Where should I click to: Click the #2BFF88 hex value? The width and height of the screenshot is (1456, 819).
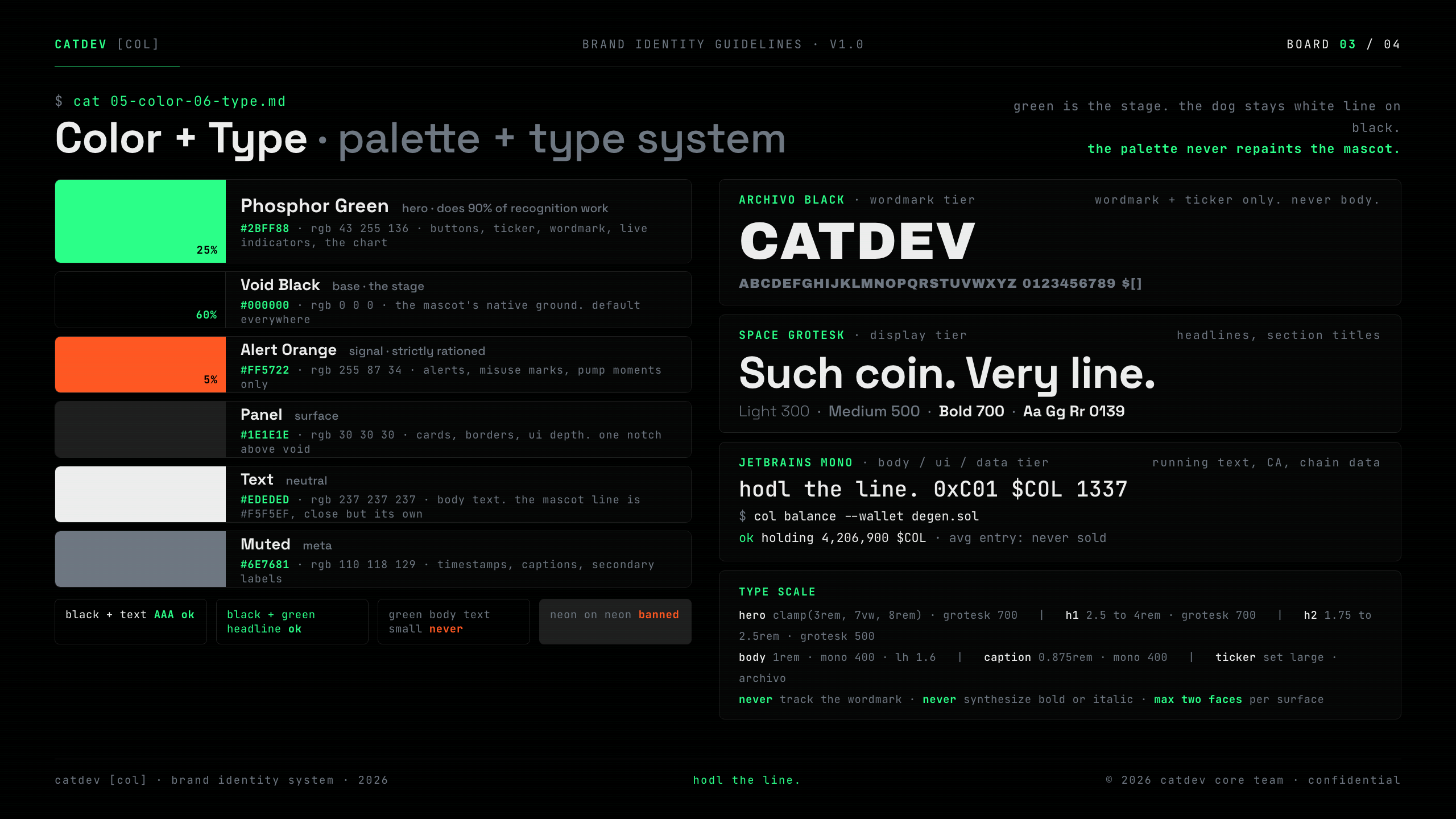point(264,229)
